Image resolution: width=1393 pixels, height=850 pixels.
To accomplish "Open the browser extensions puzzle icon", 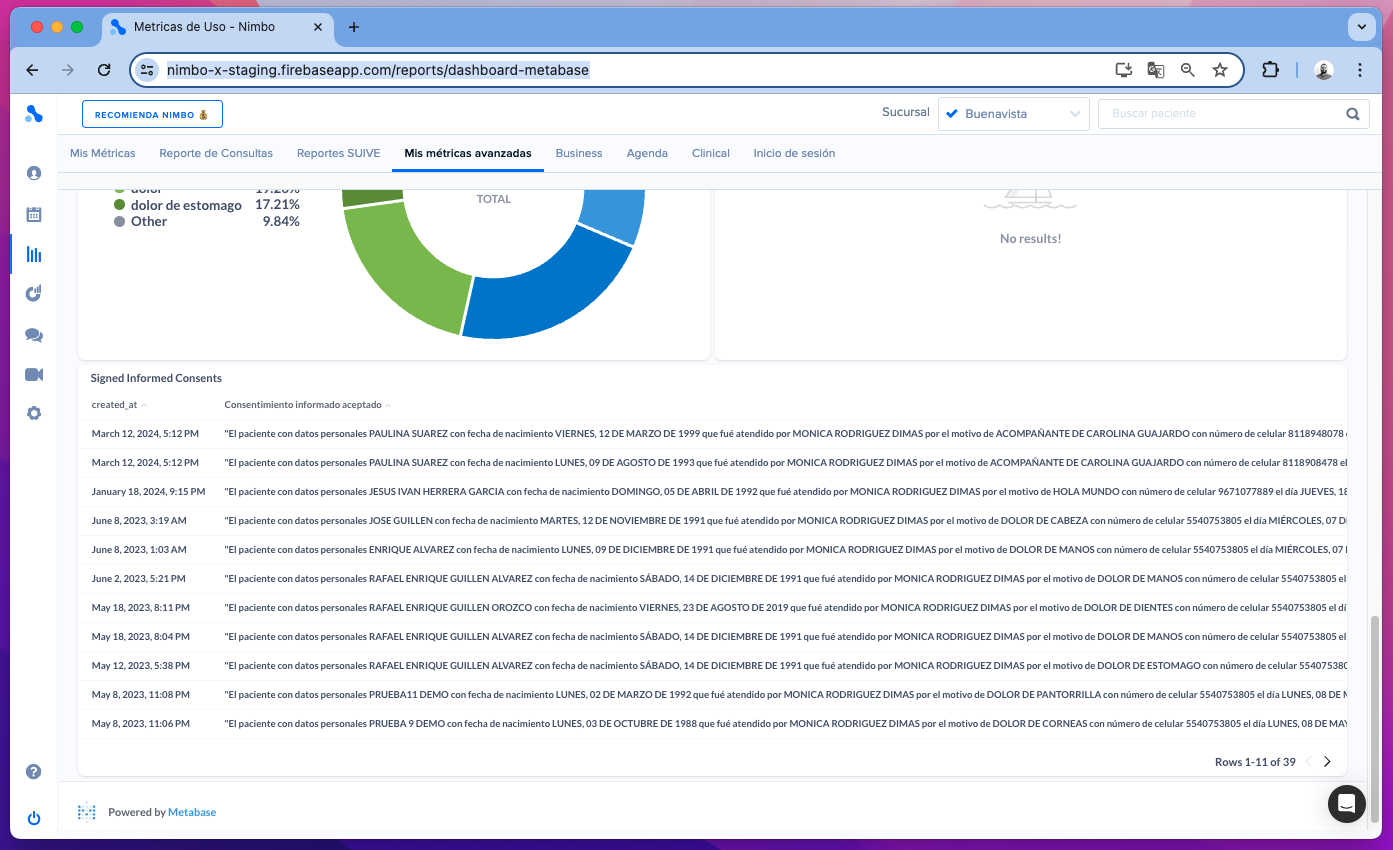I will 1270,70.
